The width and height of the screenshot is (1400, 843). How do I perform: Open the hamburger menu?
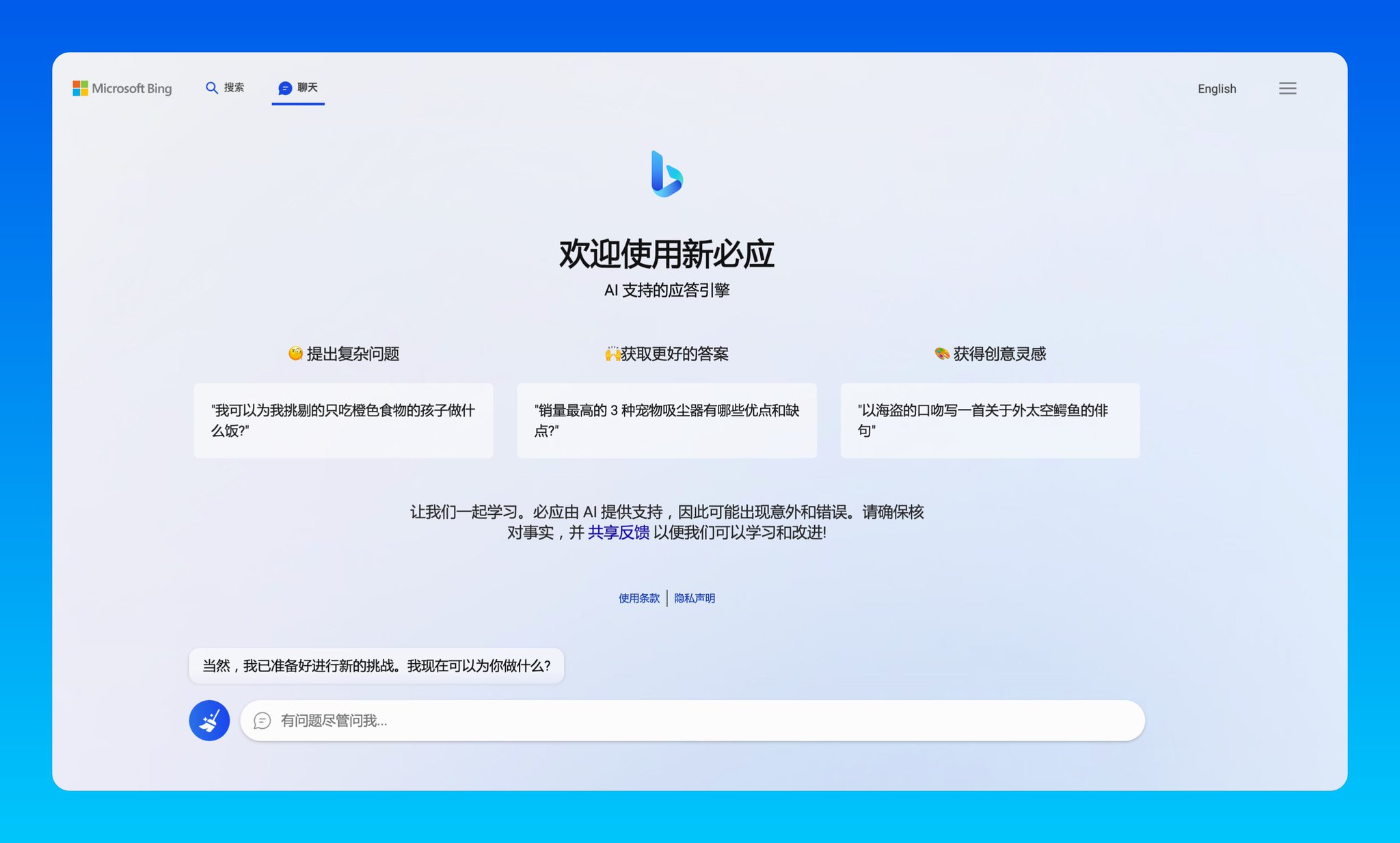[1288, 88]
